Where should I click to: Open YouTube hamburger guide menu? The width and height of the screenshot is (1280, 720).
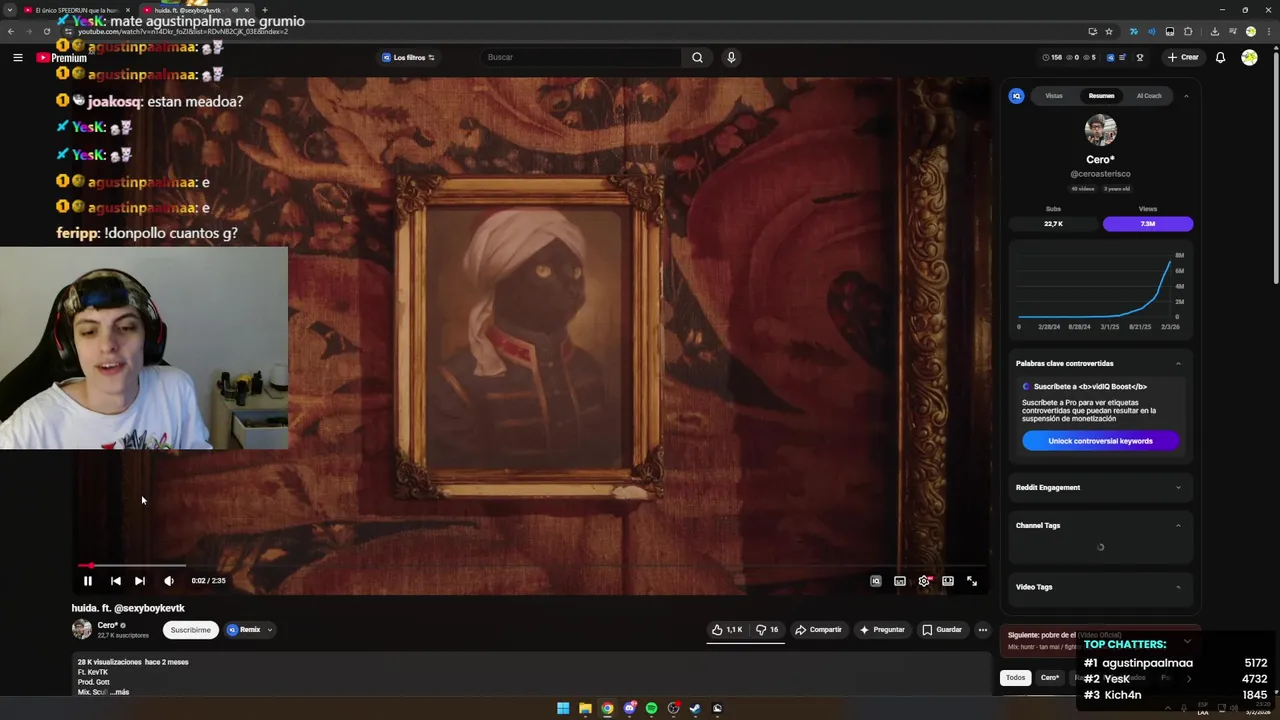17,58
